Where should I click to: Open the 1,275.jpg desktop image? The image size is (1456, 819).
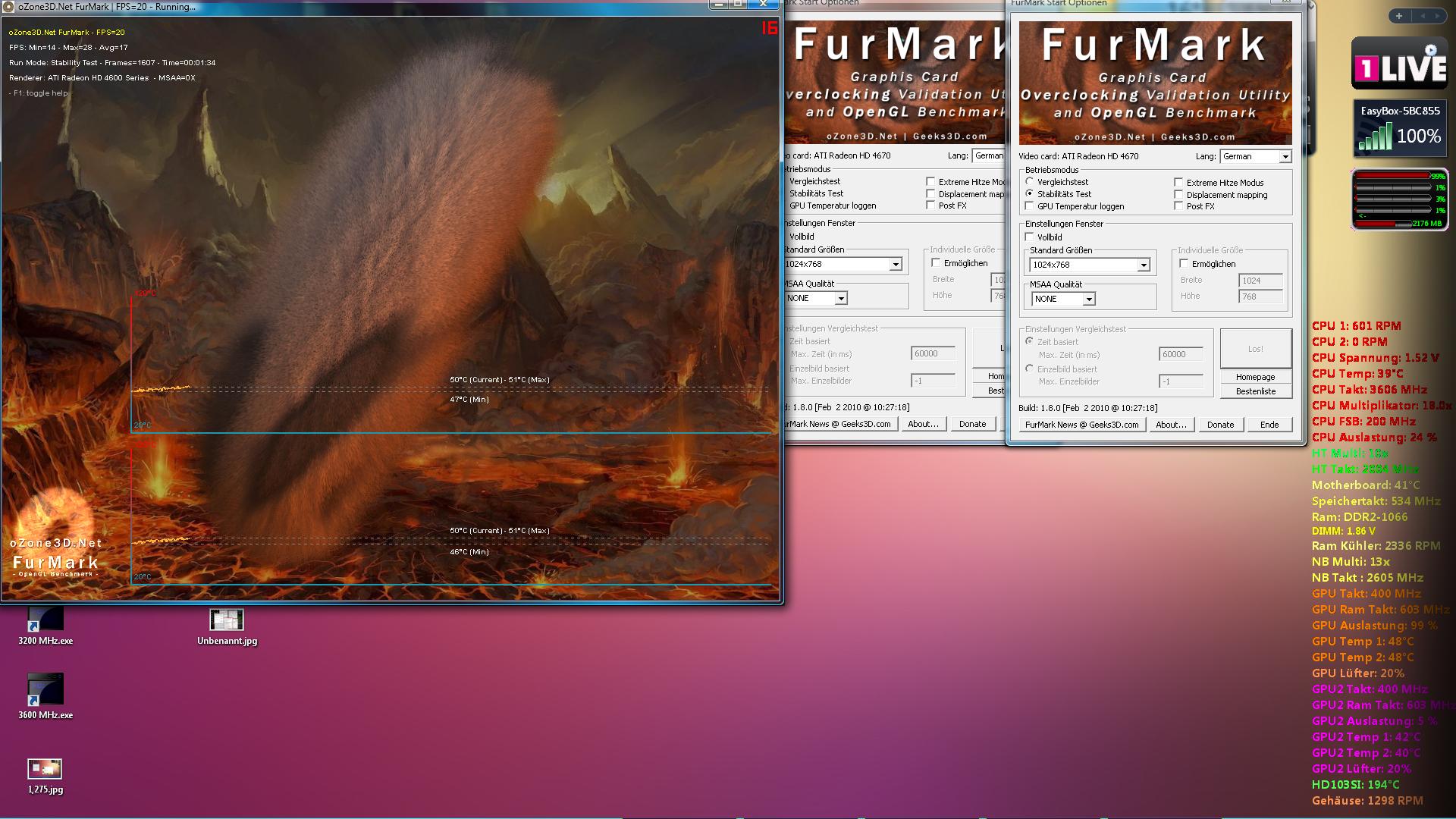click(x=45, y=769)
